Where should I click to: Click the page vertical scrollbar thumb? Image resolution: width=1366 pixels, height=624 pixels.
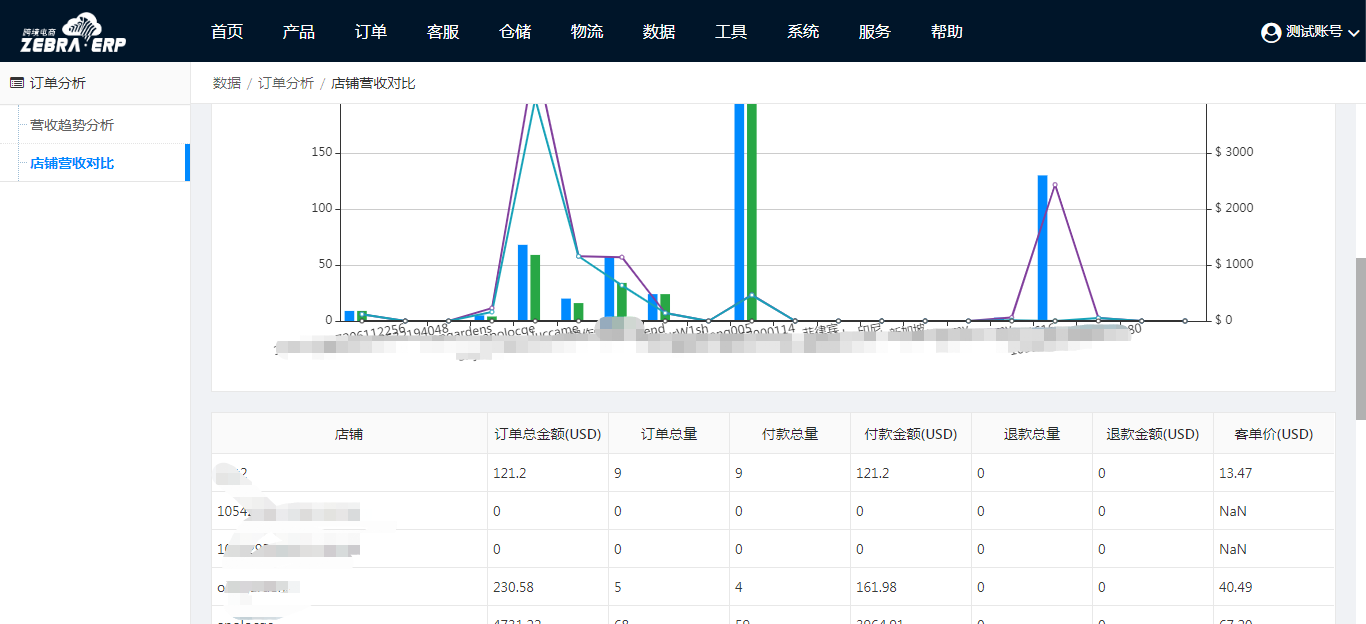coord(1360,340)
